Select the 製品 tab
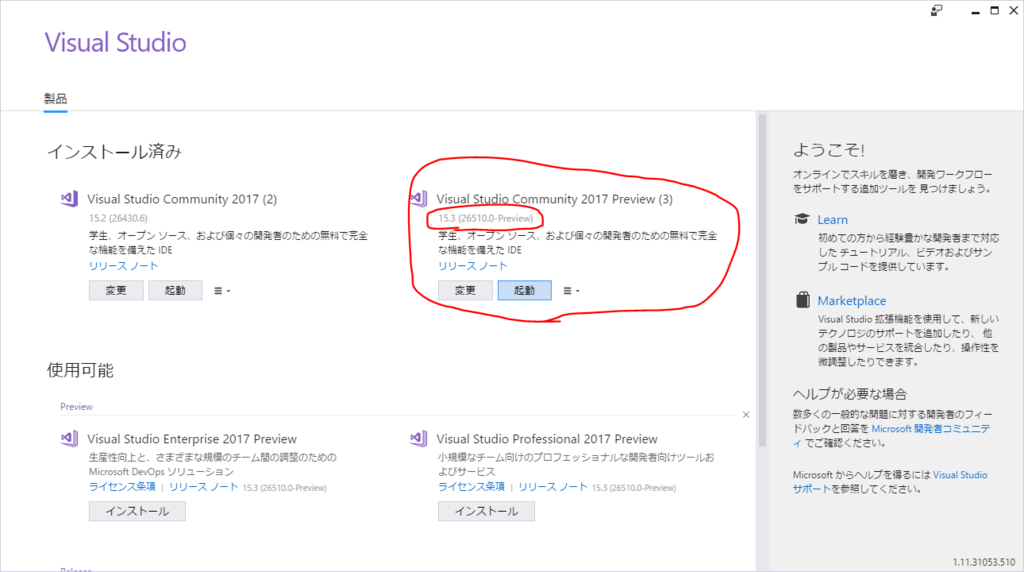This screenshot has height=572, width=1024. (56, 99)
